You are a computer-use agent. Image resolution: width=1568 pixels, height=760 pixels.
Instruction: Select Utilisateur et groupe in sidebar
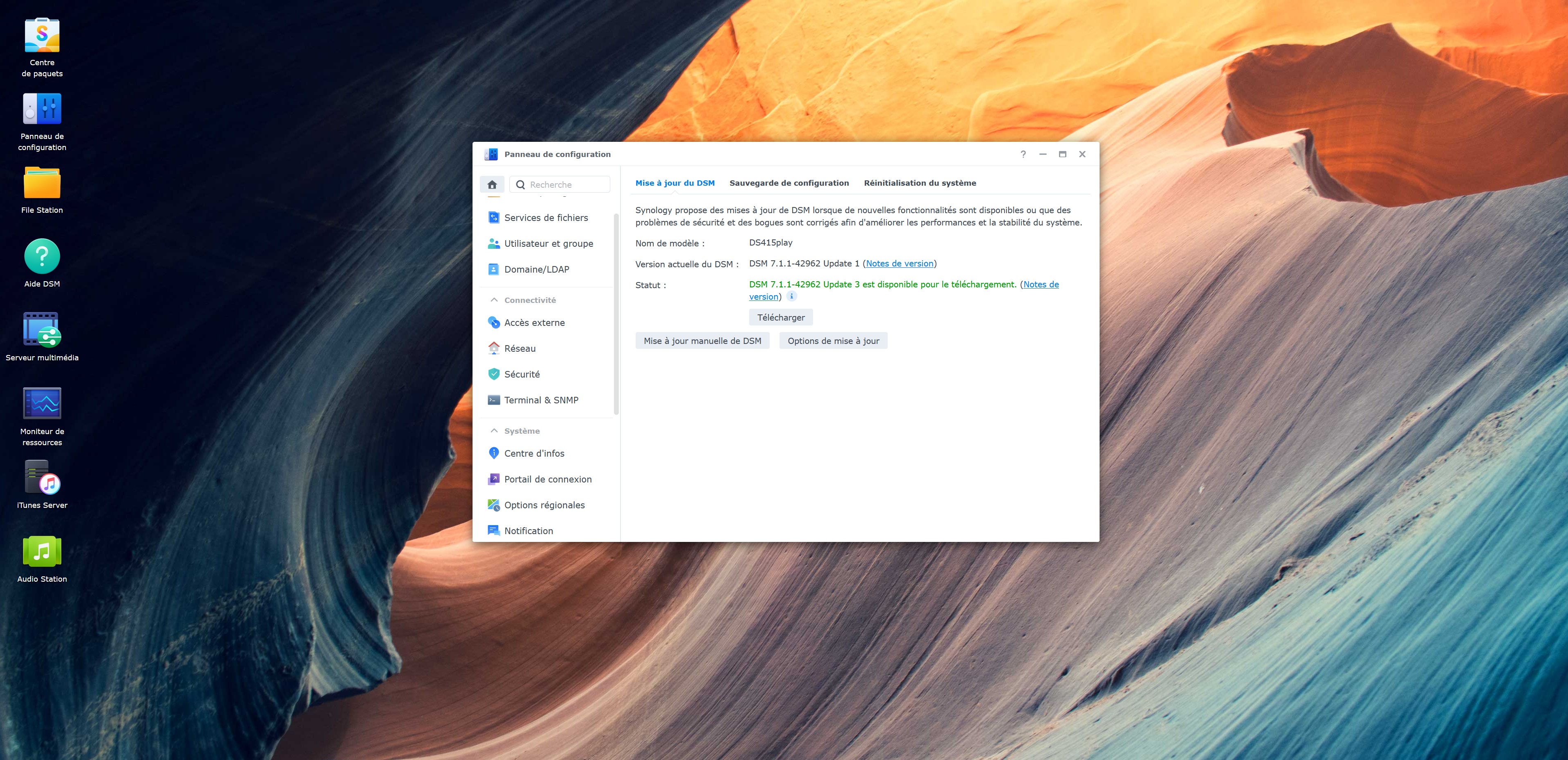click(548, 243)
